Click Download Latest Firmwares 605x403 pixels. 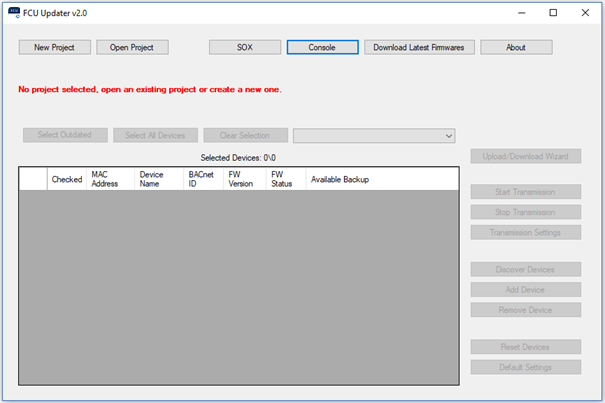tap(419, 47)
